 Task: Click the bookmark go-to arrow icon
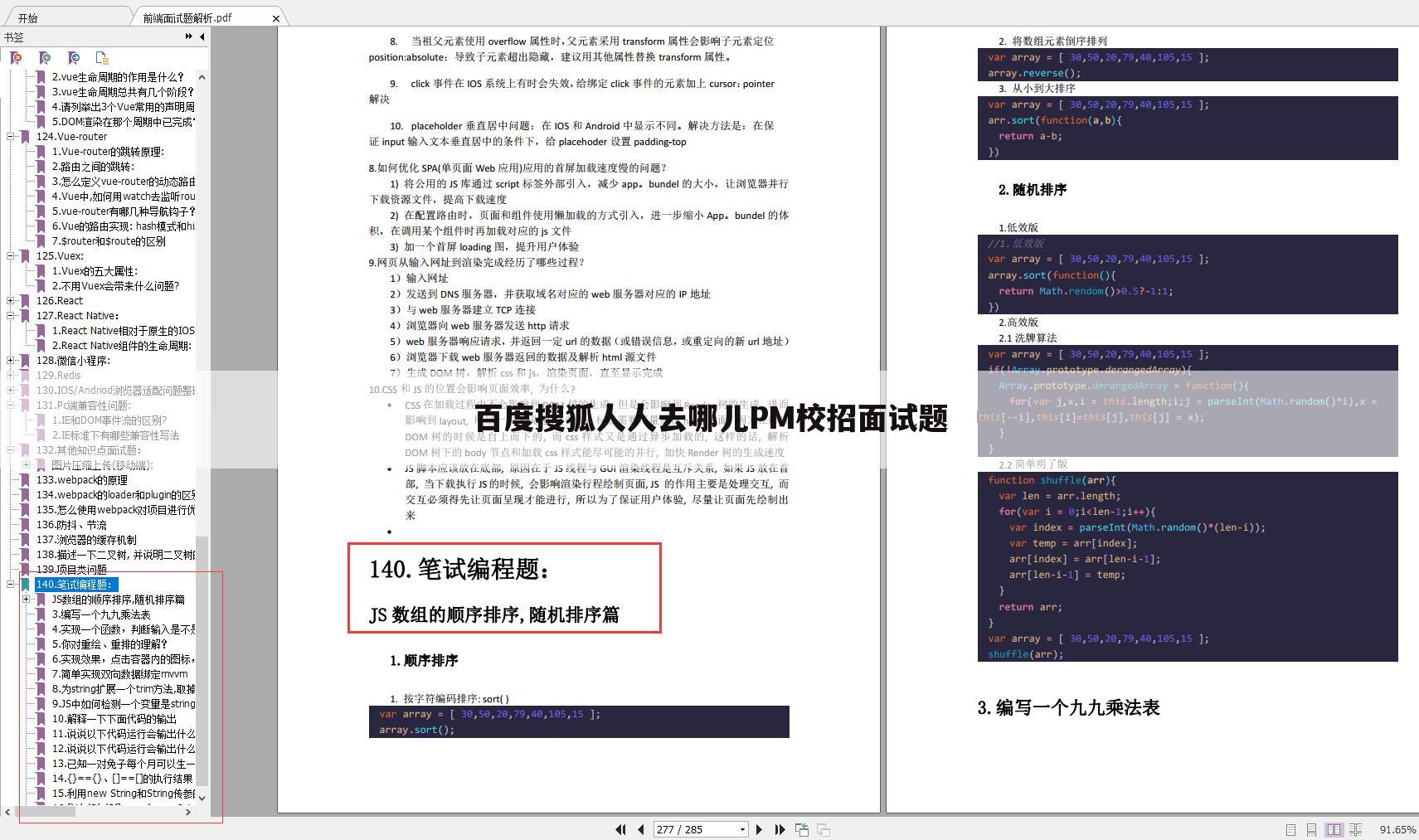tap(74, 58)
